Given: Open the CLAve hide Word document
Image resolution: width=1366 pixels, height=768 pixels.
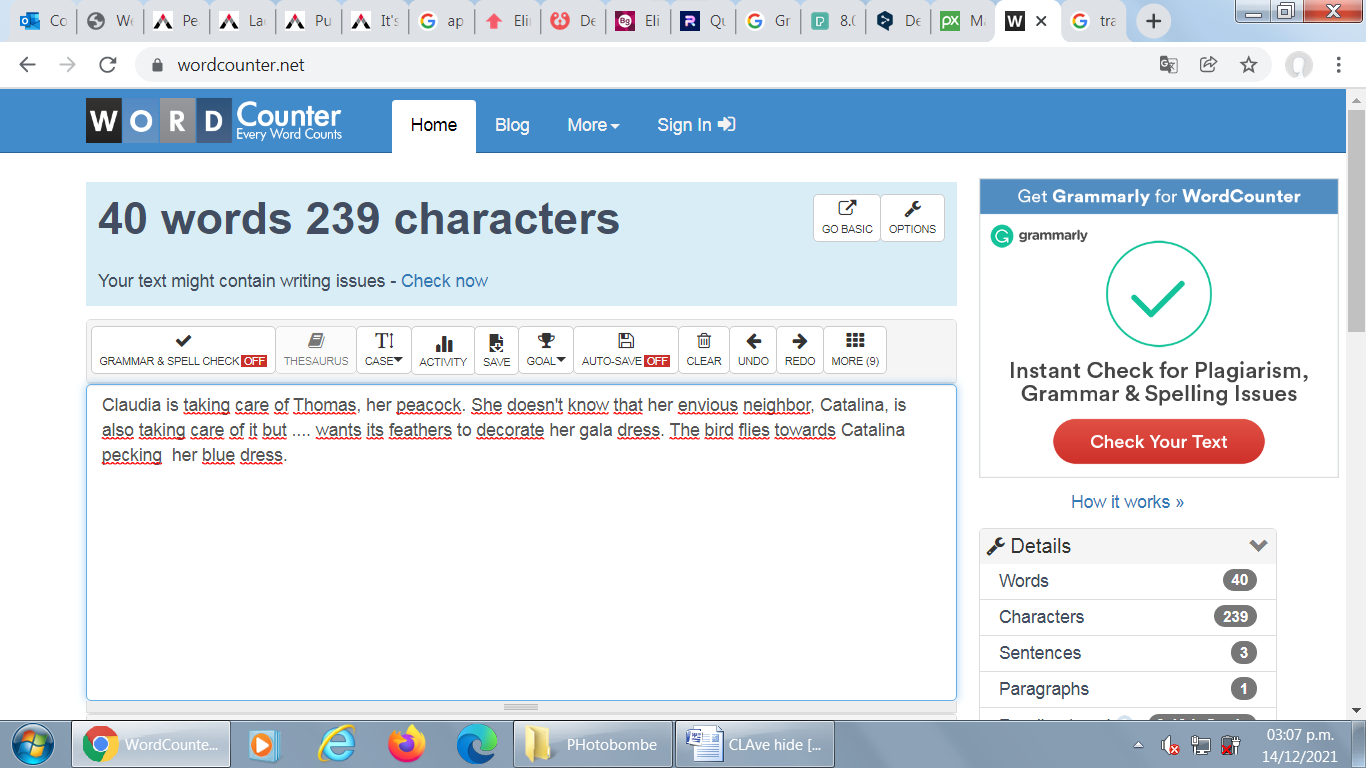Looking at the screenshot, I should point(754,744).
